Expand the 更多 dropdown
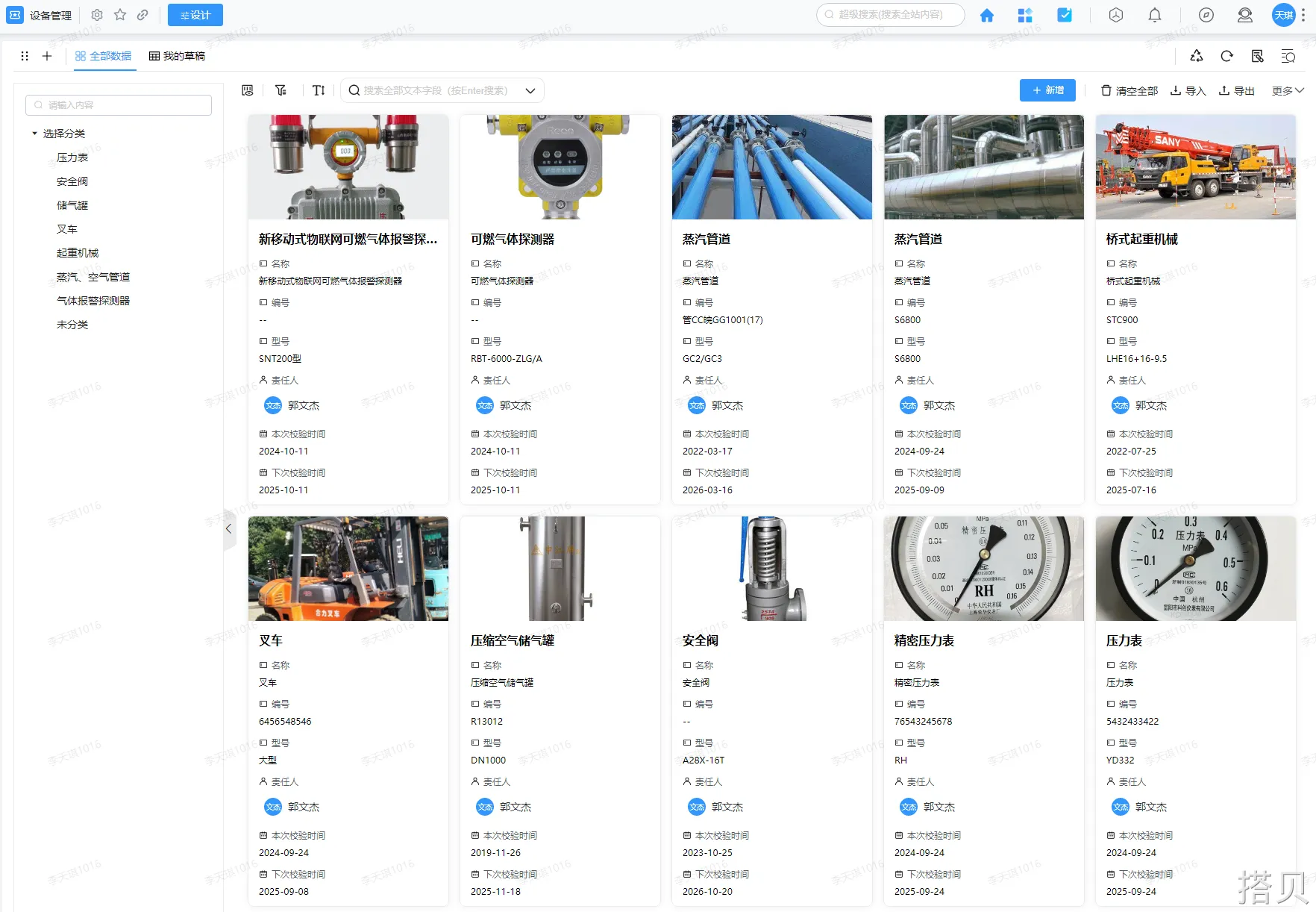 [x=1288, y=90]
